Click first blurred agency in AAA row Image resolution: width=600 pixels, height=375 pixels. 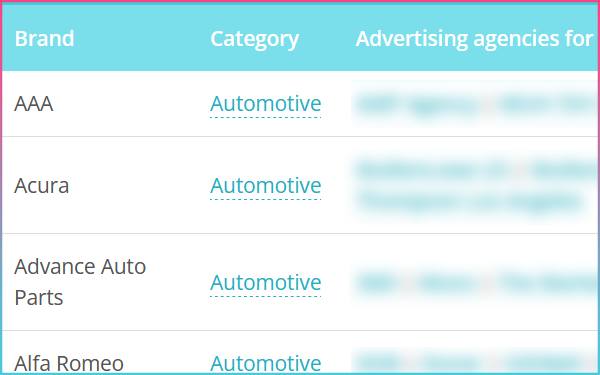pyautogui.click(x=416, y=104)
